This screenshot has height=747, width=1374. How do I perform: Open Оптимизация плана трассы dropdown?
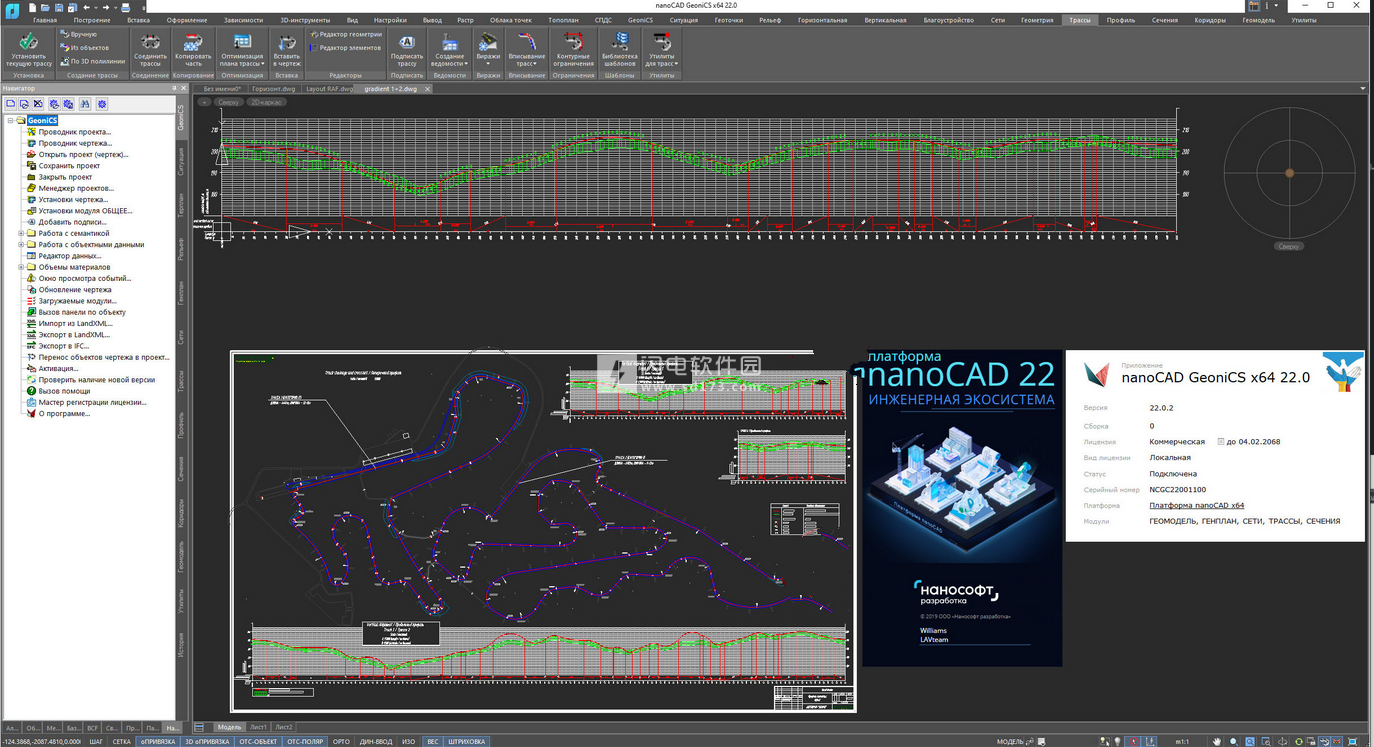242,48
